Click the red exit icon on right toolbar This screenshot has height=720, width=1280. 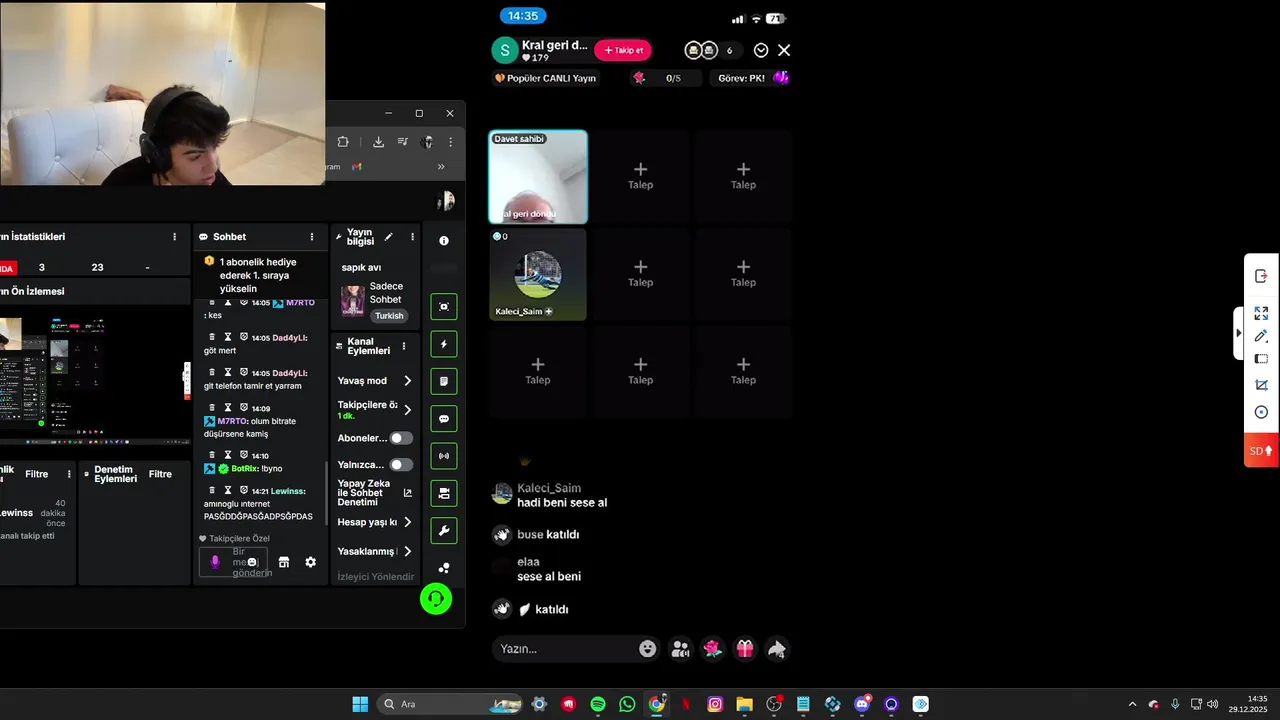pyautogui.click(x=1261, y=276)
